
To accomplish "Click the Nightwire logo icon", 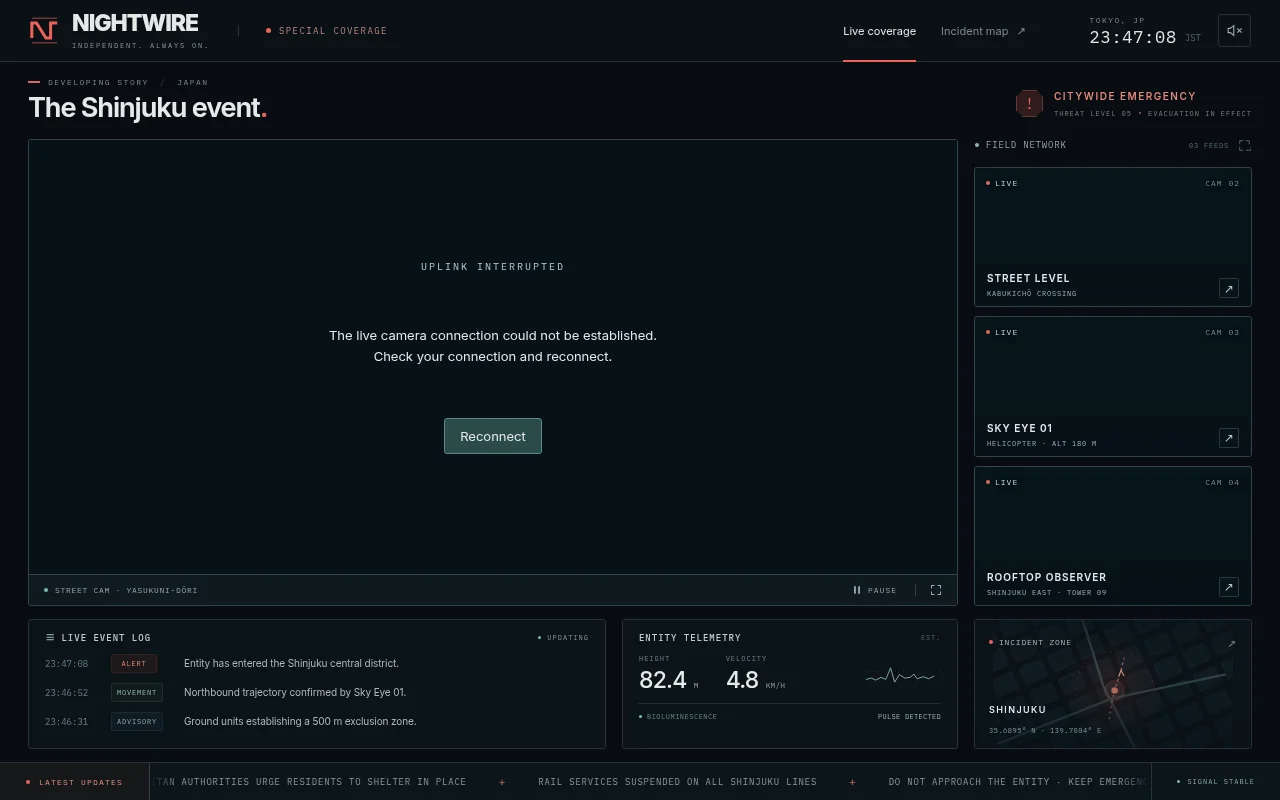I will [x=43, y=31].
